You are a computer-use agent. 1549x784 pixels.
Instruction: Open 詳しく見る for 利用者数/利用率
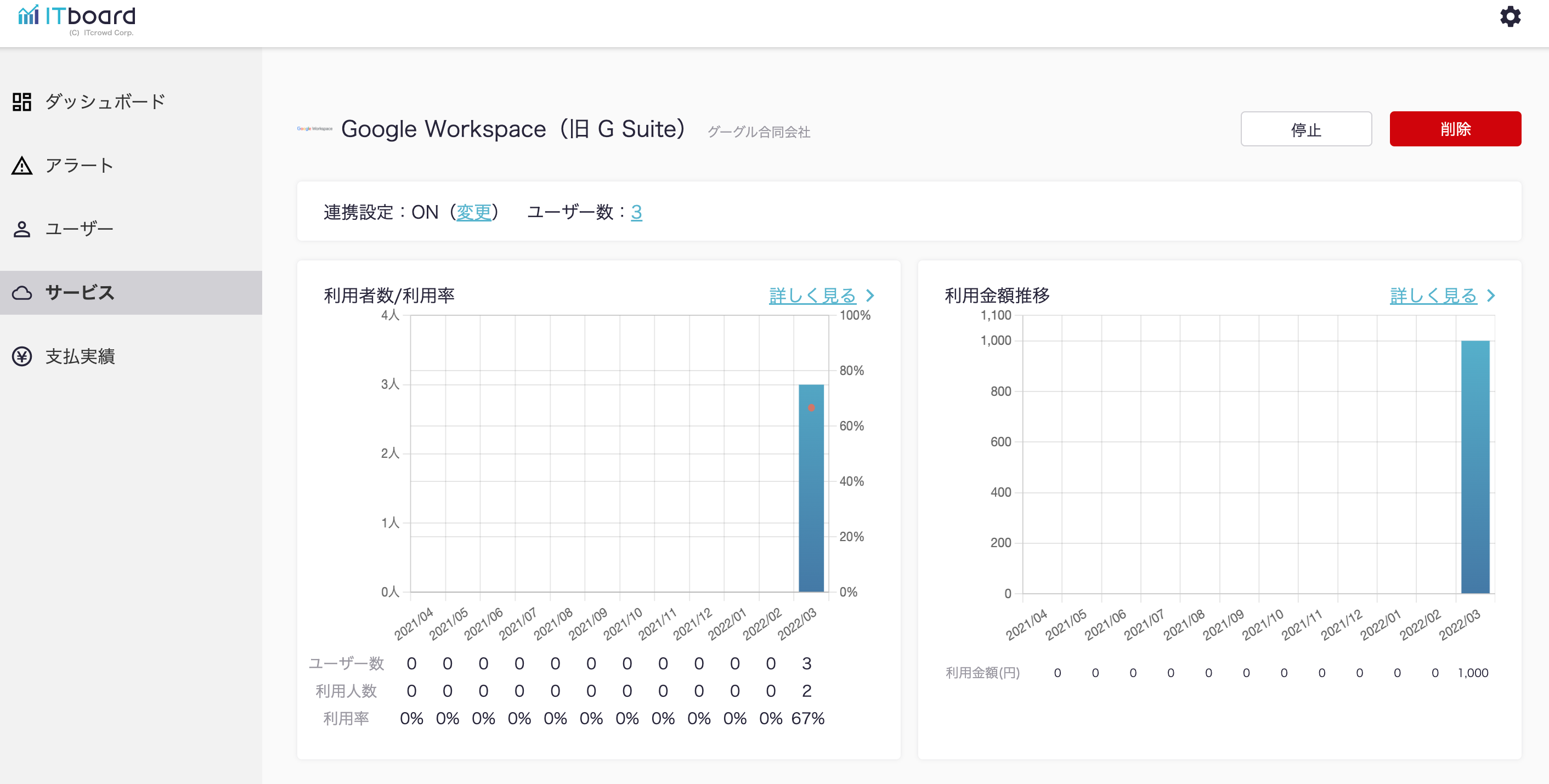pos(812,295)
